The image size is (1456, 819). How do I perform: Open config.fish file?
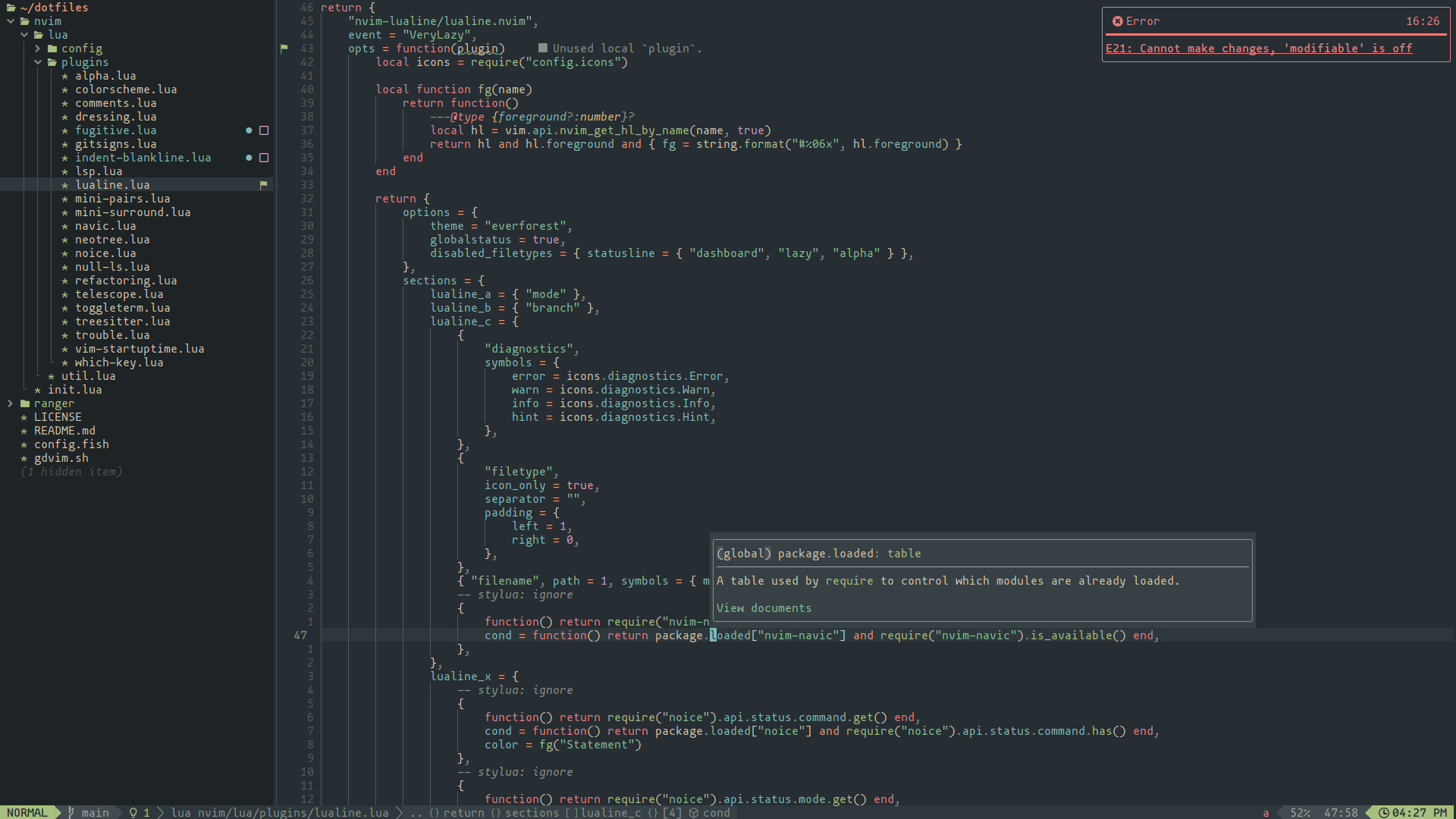click(x=71, y=444)
